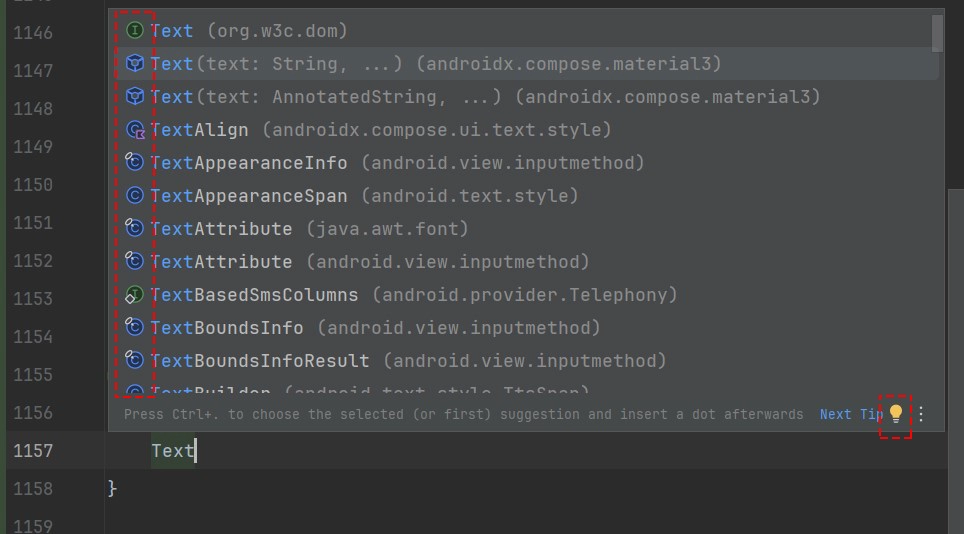The width and height of the screenshot is (964, 534).
Task: Click the interface icon beside Text (org.w3c.dom)
Action: point(135,30)
